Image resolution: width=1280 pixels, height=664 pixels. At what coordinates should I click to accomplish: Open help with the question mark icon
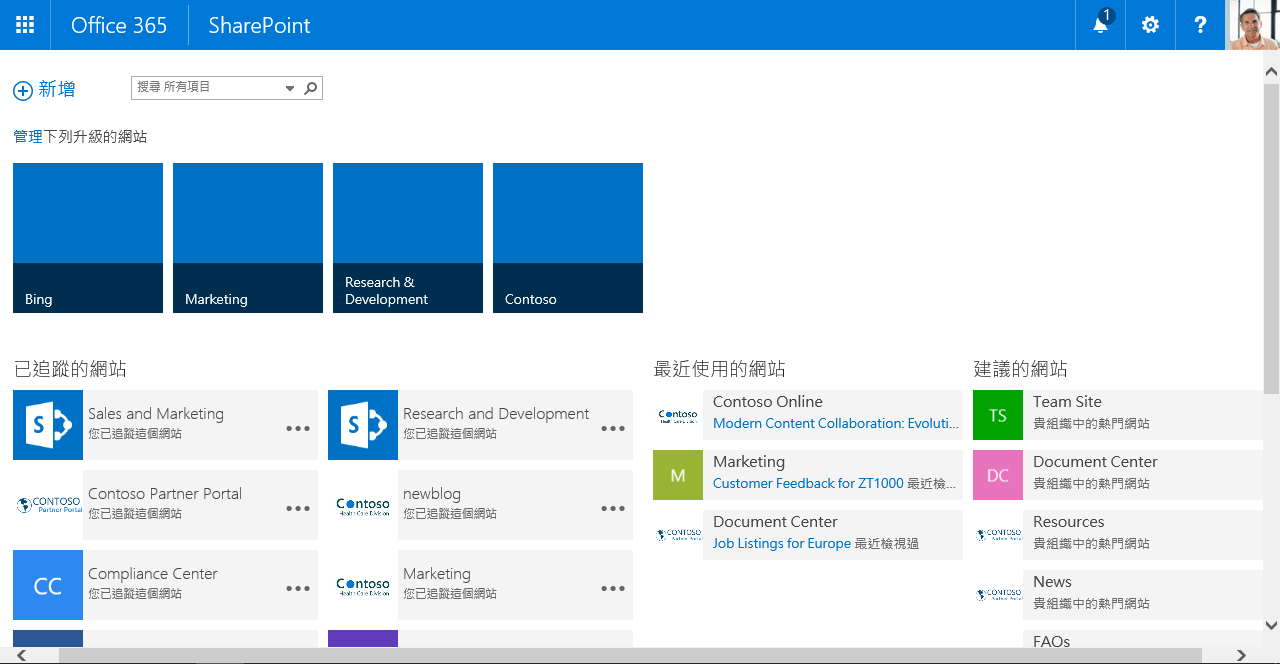pos(1199,25)
